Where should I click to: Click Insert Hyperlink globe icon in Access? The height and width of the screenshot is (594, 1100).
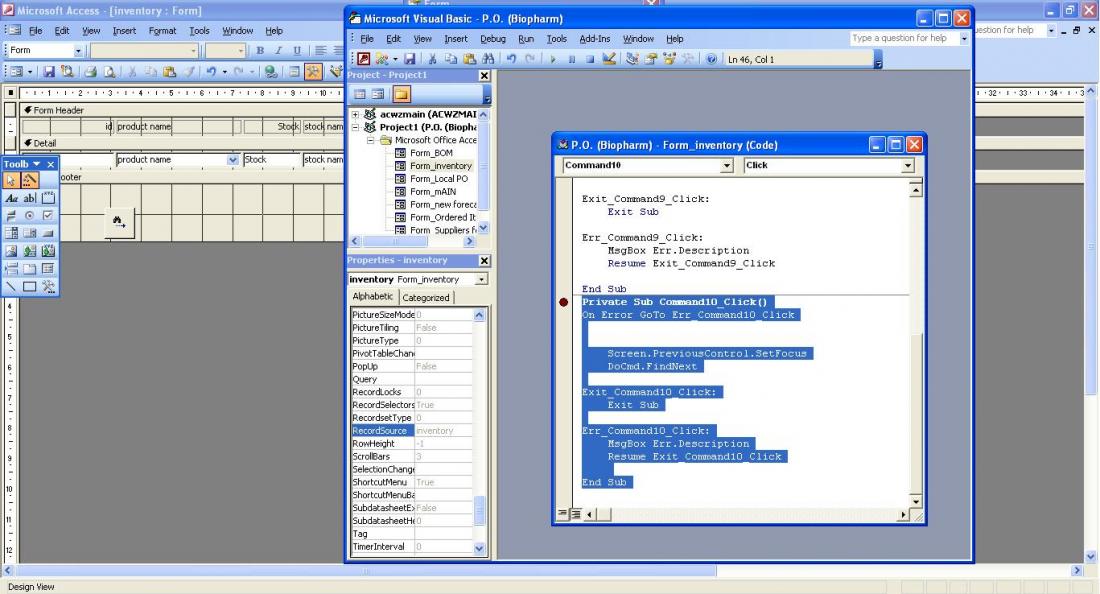pos(270,72)
